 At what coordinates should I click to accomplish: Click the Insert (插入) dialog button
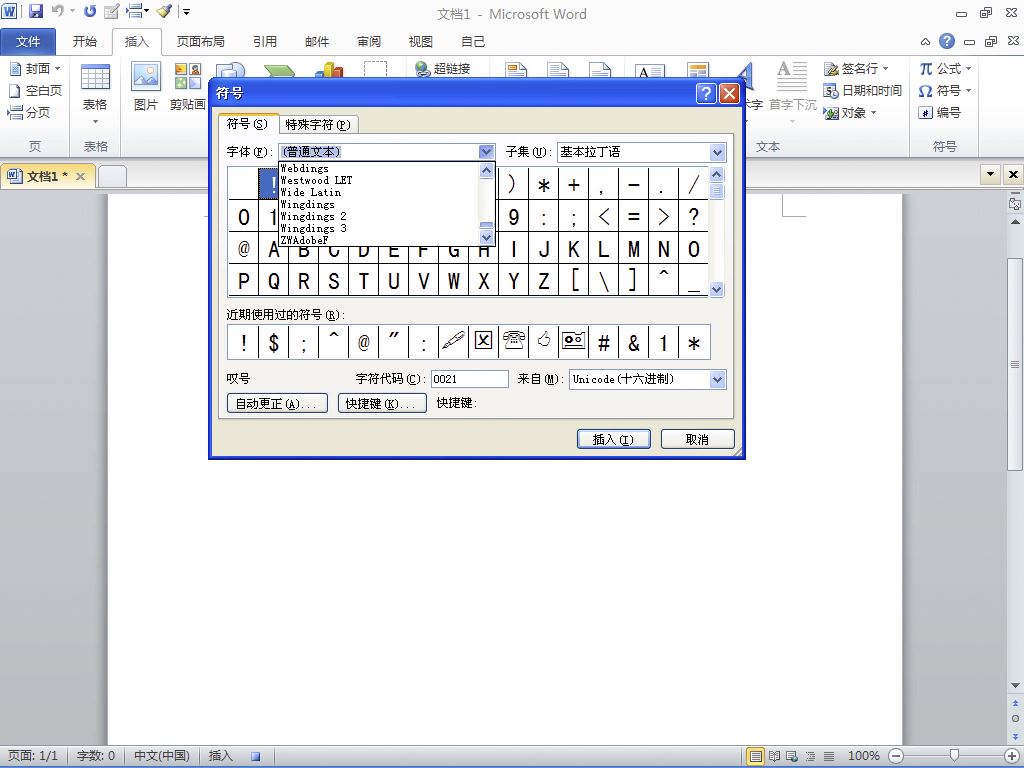[613, 439]
